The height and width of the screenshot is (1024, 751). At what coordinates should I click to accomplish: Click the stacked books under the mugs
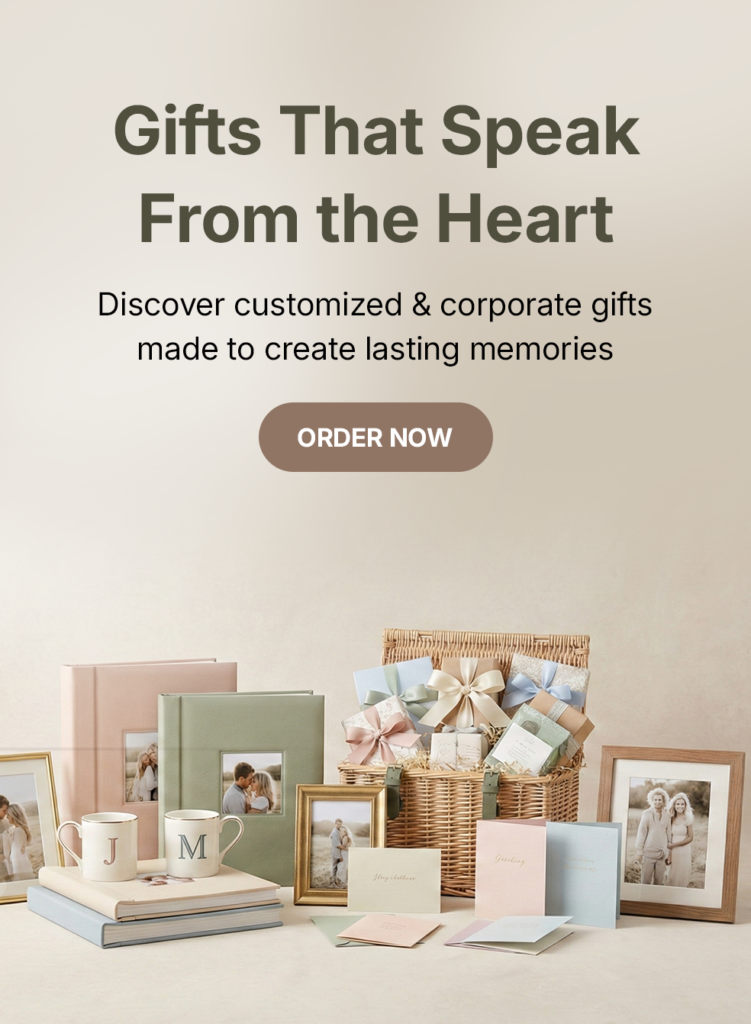(x=155, y=904)
